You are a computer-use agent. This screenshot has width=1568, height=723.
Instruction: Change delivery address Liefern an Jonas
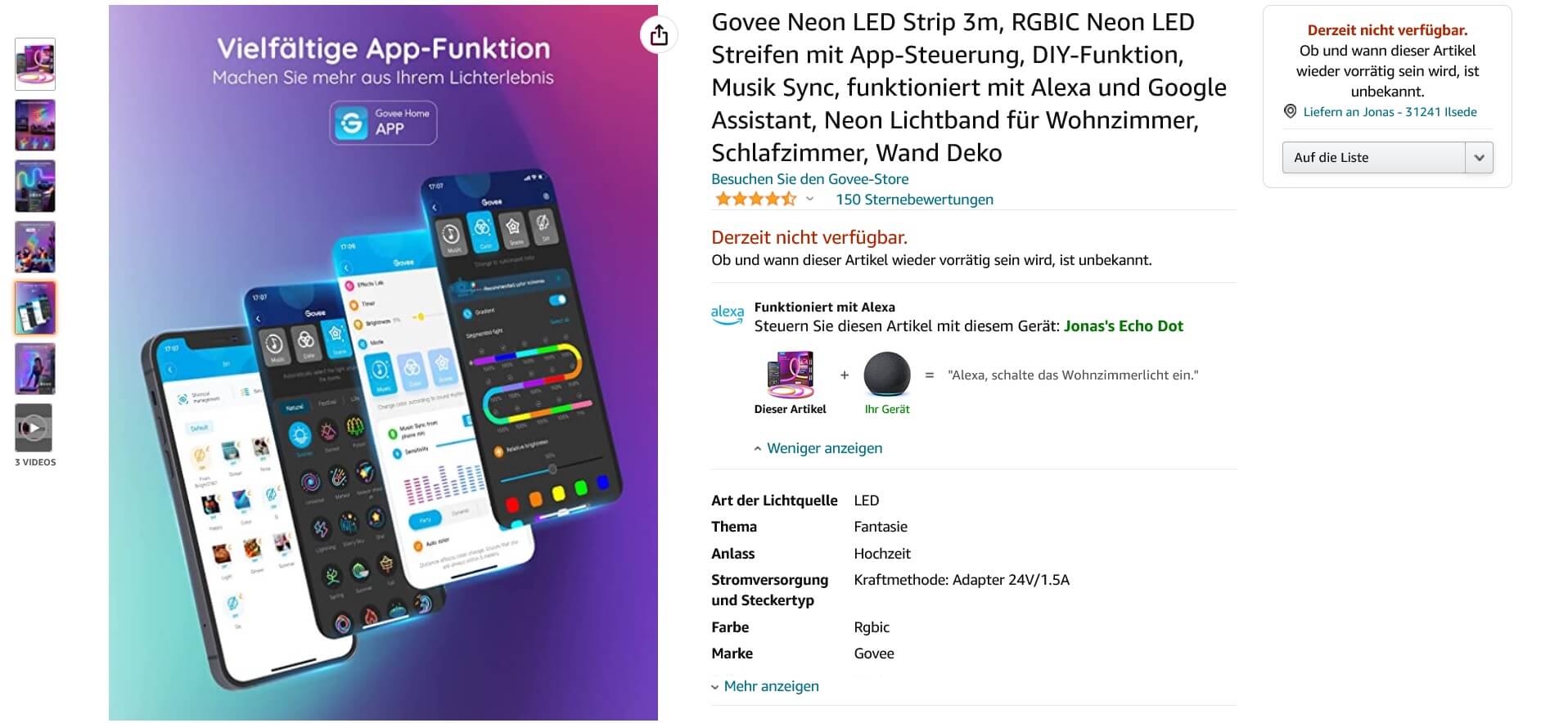click(x=1390, y=112)
